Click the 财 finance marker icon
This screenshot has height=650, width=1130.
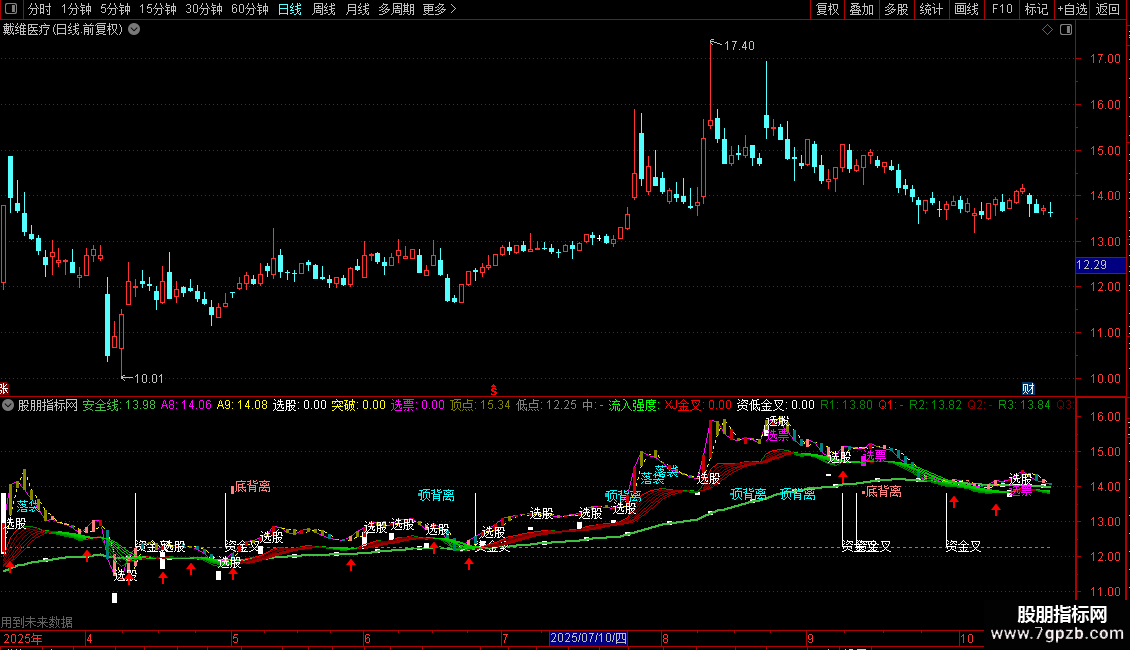(x=1028, y=388)
